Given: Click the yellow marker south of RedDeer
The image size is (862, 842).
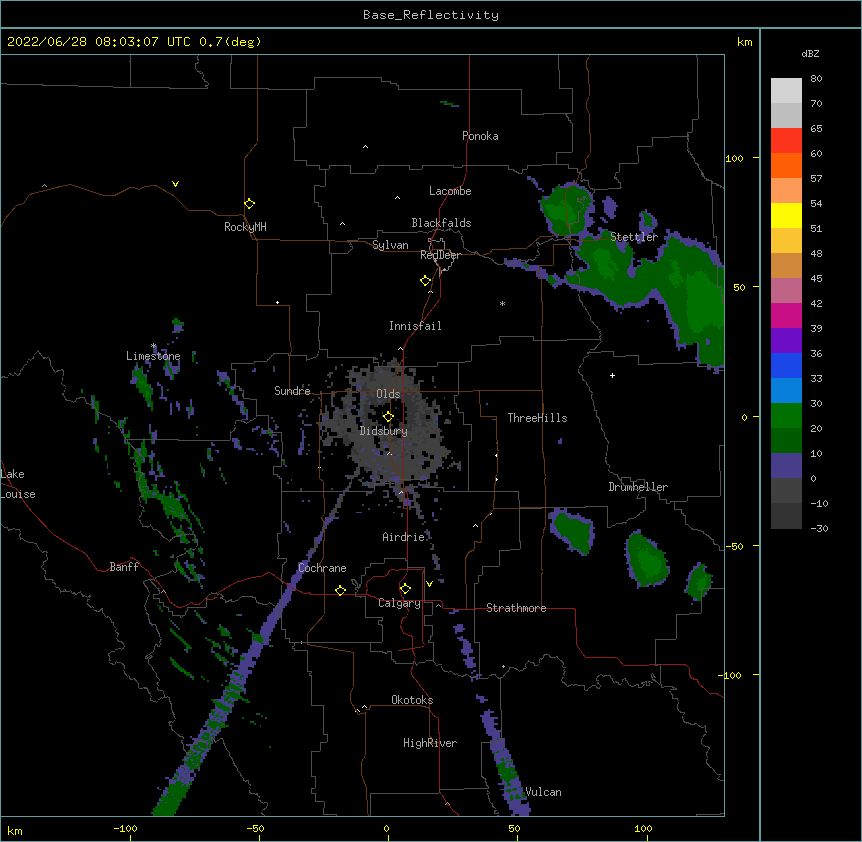Looking at the screenshot, I should click(x=425, y=281).
